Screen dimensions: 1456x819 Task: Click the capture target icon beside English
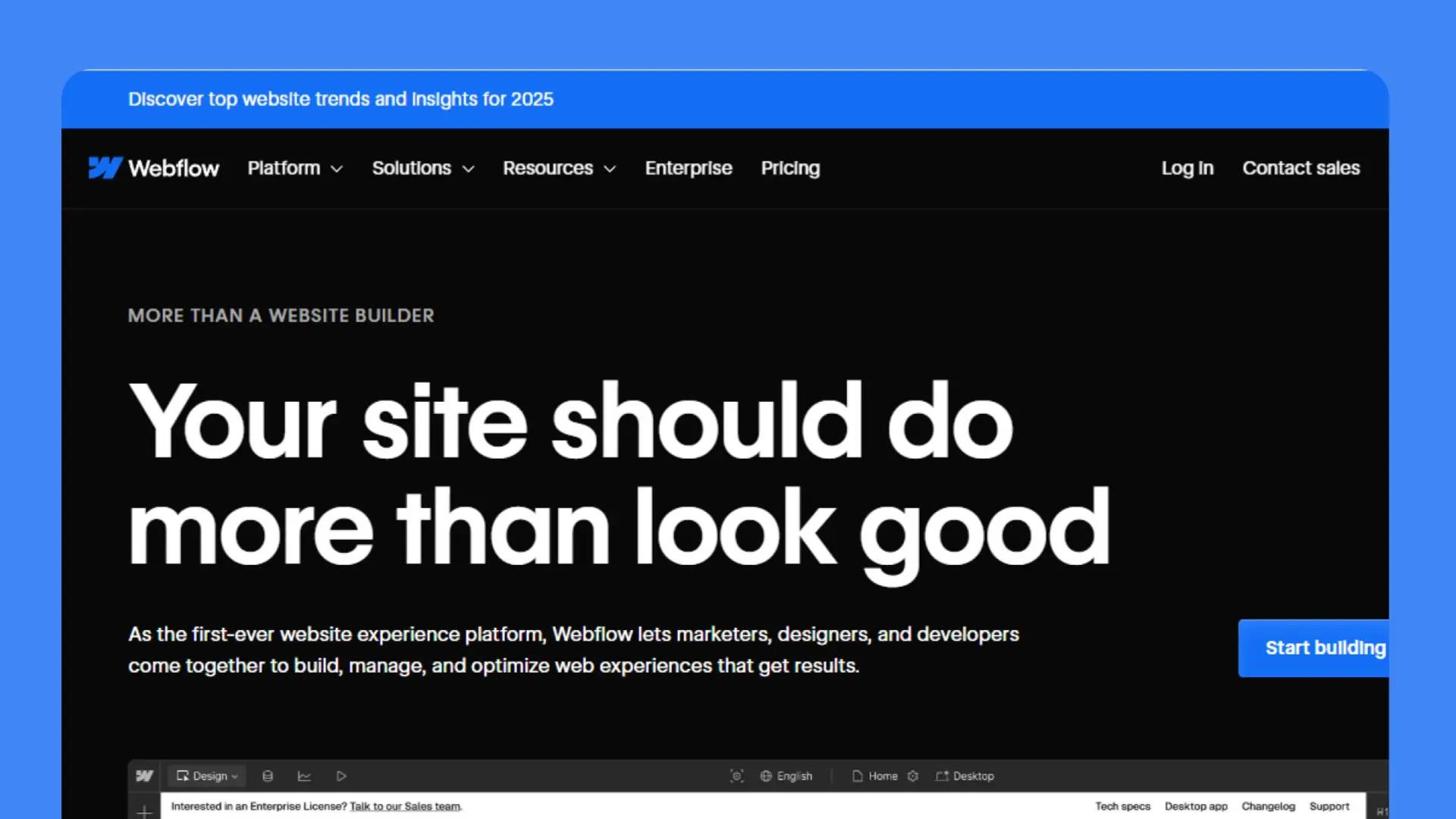point(736,776)
